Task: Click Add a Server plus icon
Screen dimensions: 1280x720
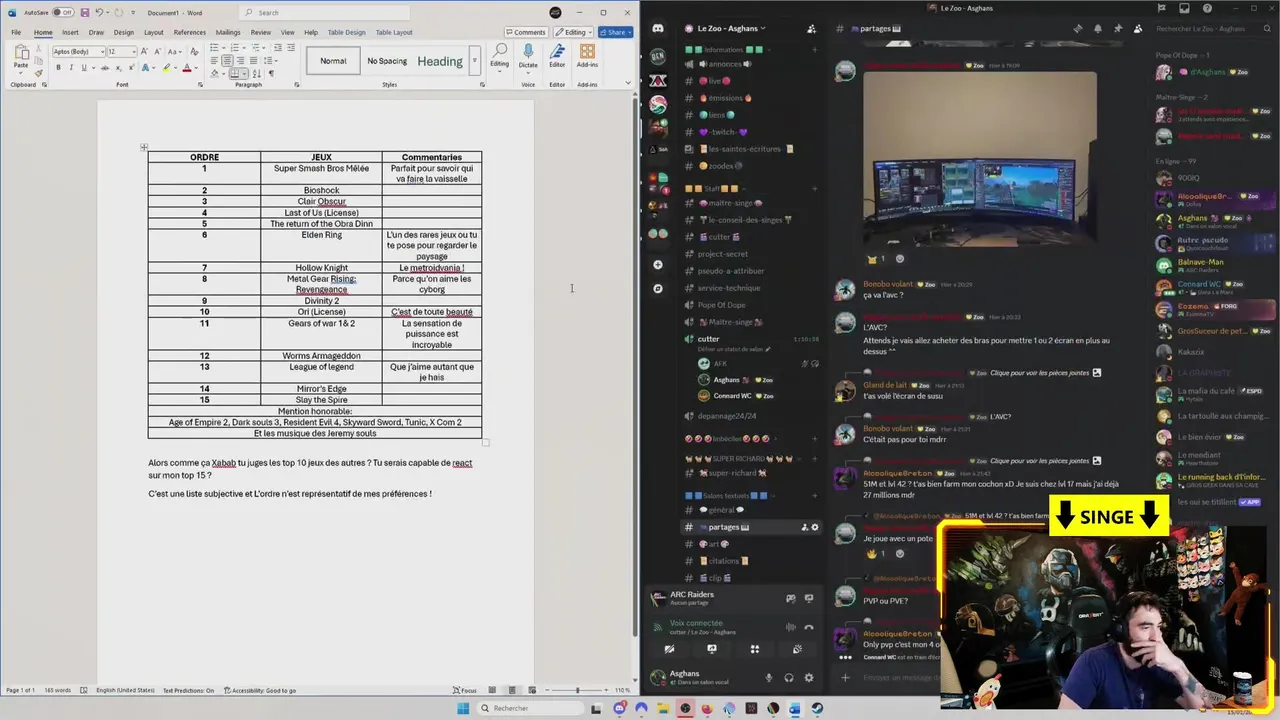Action: pos(657,265)
